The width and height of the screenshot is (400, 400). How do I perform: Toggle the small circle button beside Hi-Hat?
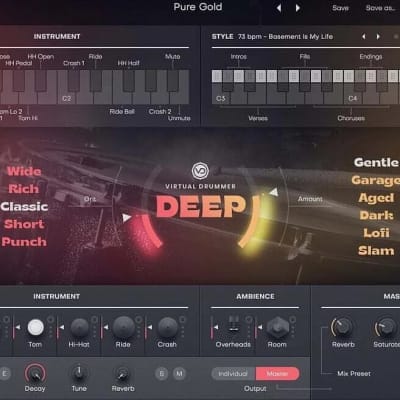pos(95,320)
